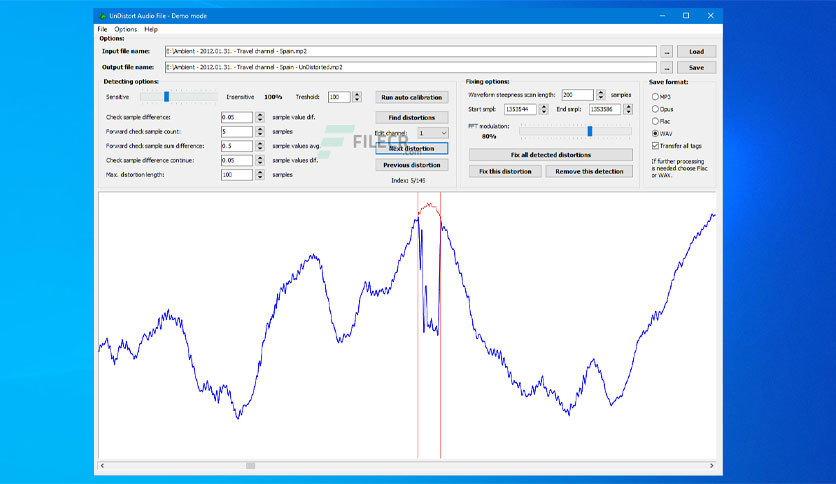The height and width of the screenshot is (484, 836).
Task: Open the Edit channel dropdown
Action: pos(432,133)
